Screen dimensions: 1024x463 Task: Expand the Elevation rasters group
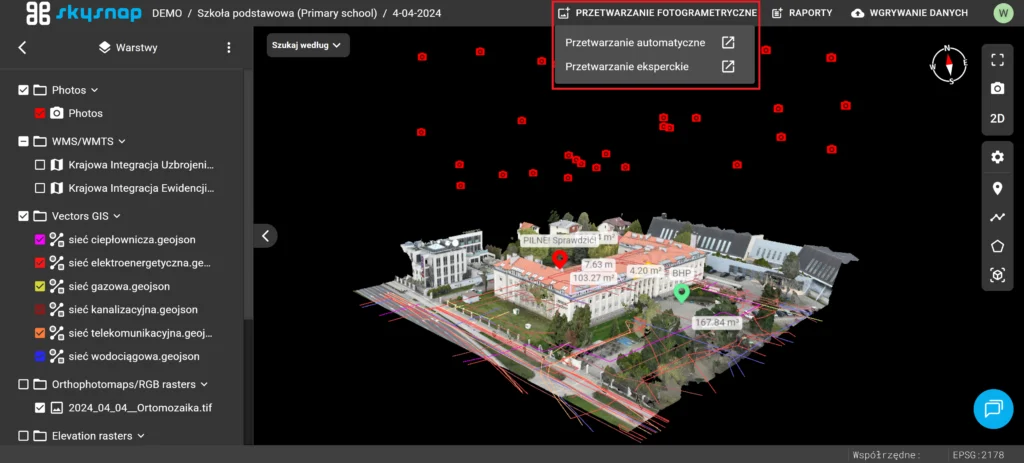coord(141,436)
